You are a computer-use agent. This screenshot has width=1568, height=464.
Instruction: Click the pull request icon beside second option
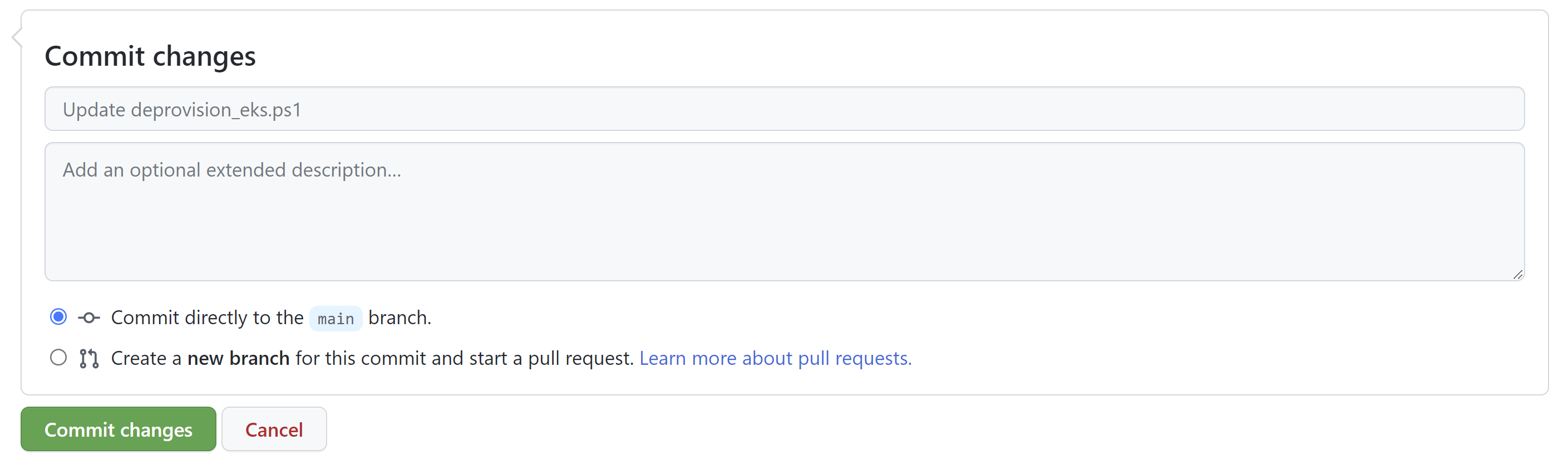tap(89, 358)
